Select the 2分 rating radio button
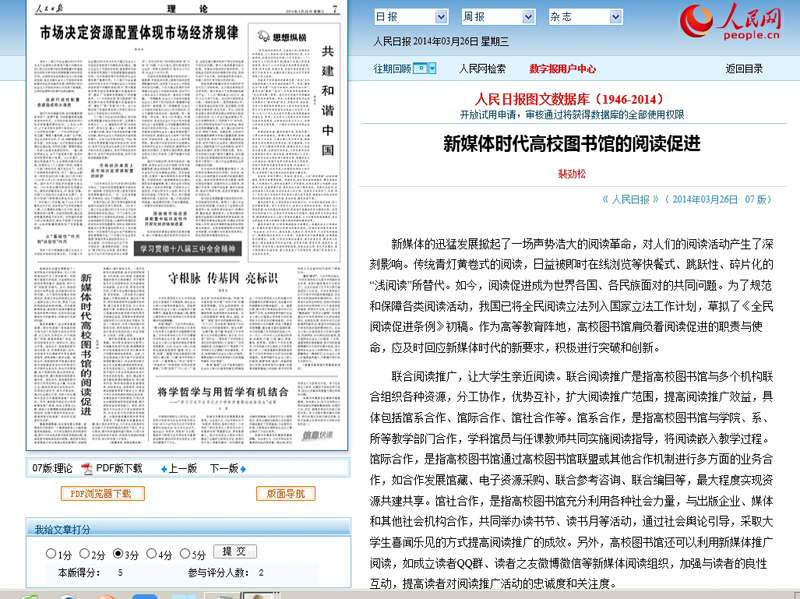Viewport: 800px width, 599px height. click(x=84, y=553)
